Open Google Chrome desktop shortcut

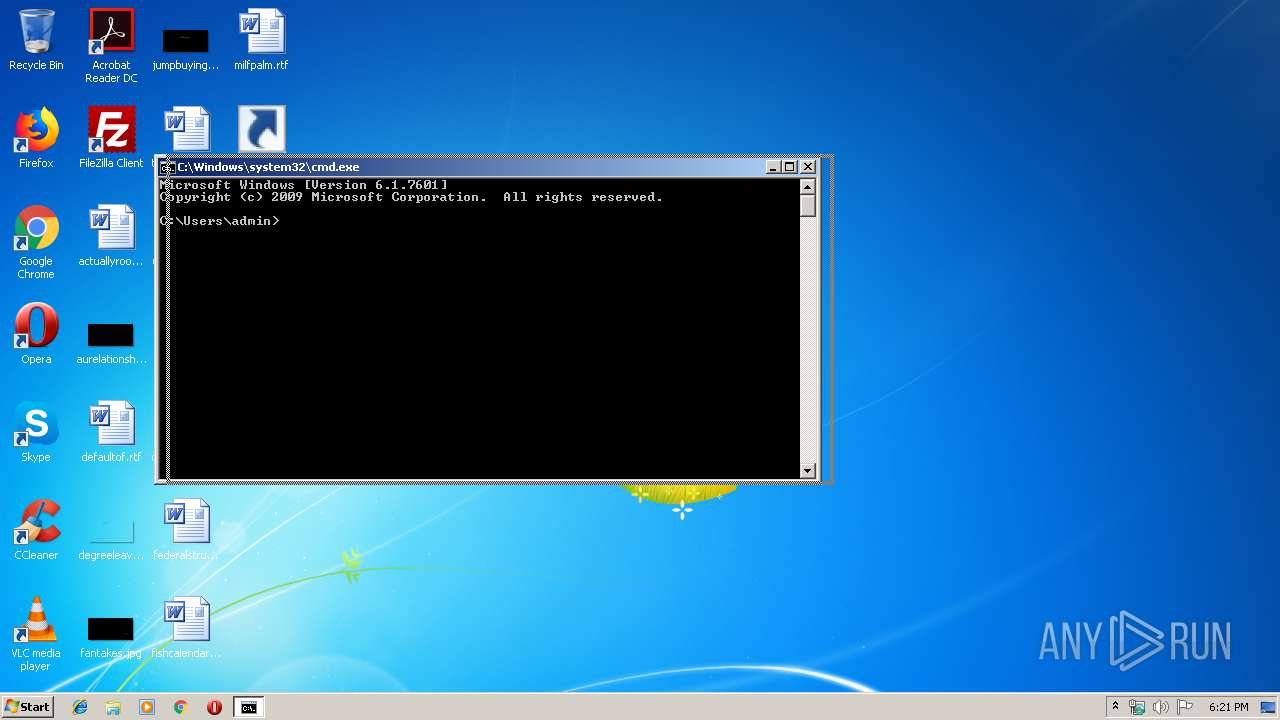tap(36, 243)
